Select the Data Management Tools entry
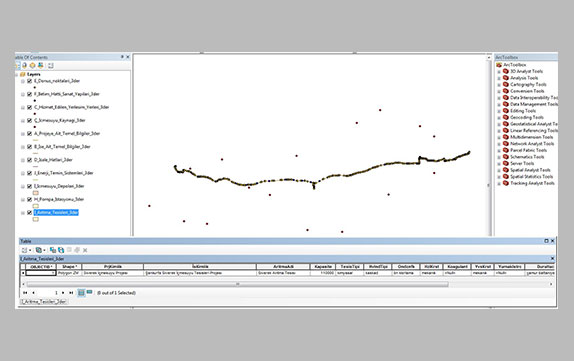This screenshot has height=361, width=574. pos(534,104)
